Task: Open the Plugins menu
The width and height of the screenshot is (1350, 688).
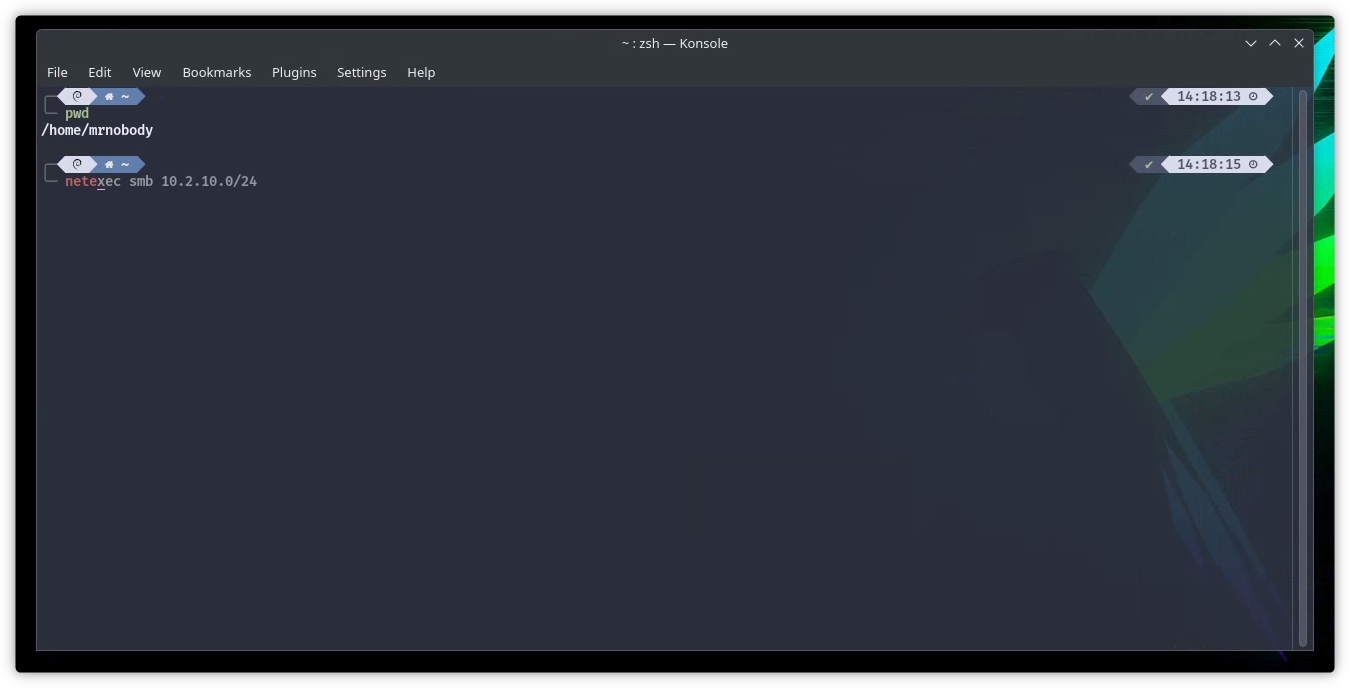Action: click(294, 72)
